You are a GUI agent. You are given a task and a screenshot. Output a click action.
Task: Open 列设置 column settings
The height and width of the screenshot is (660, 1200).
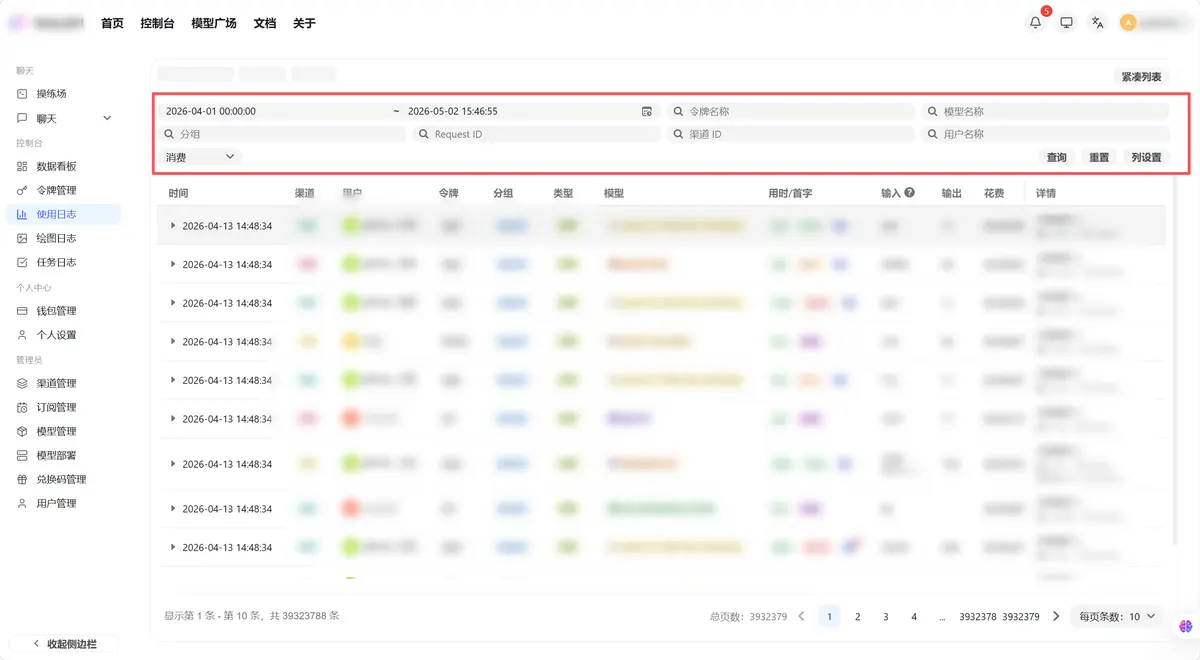1146,157
